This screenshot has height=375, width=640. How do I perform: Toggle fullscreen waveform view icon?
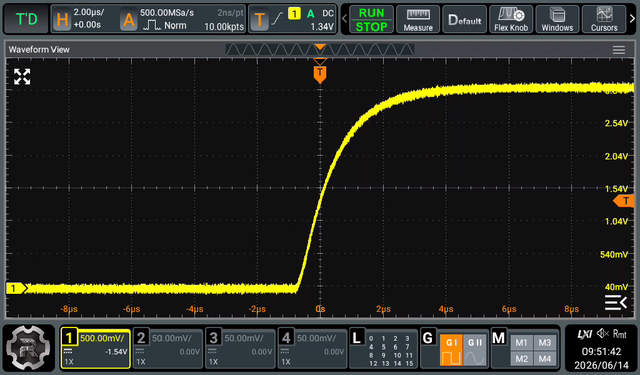pos(22,77)
